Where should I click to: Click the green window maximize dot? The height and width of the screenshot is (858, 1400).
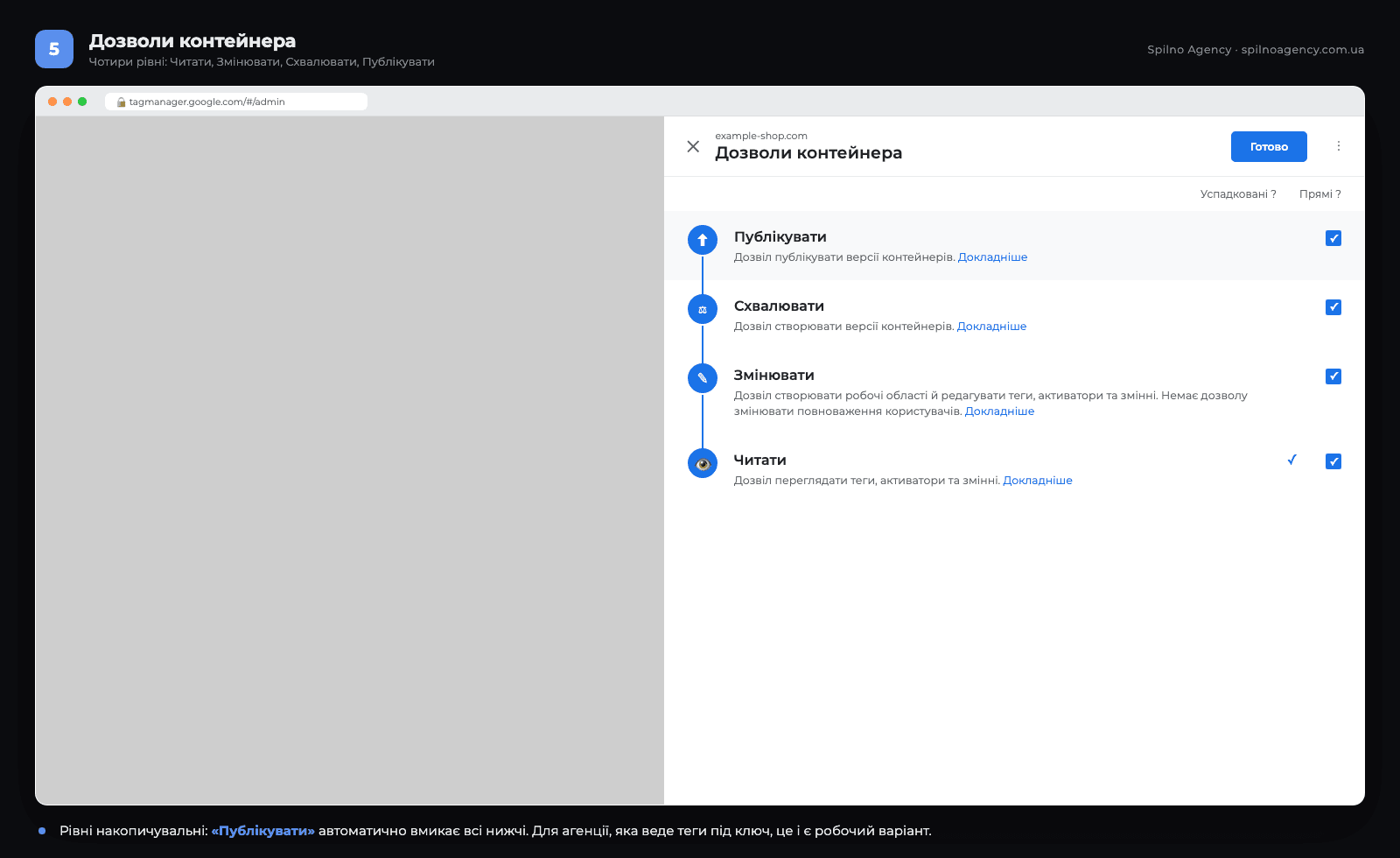pyautogui.click(x=82, y=102)
